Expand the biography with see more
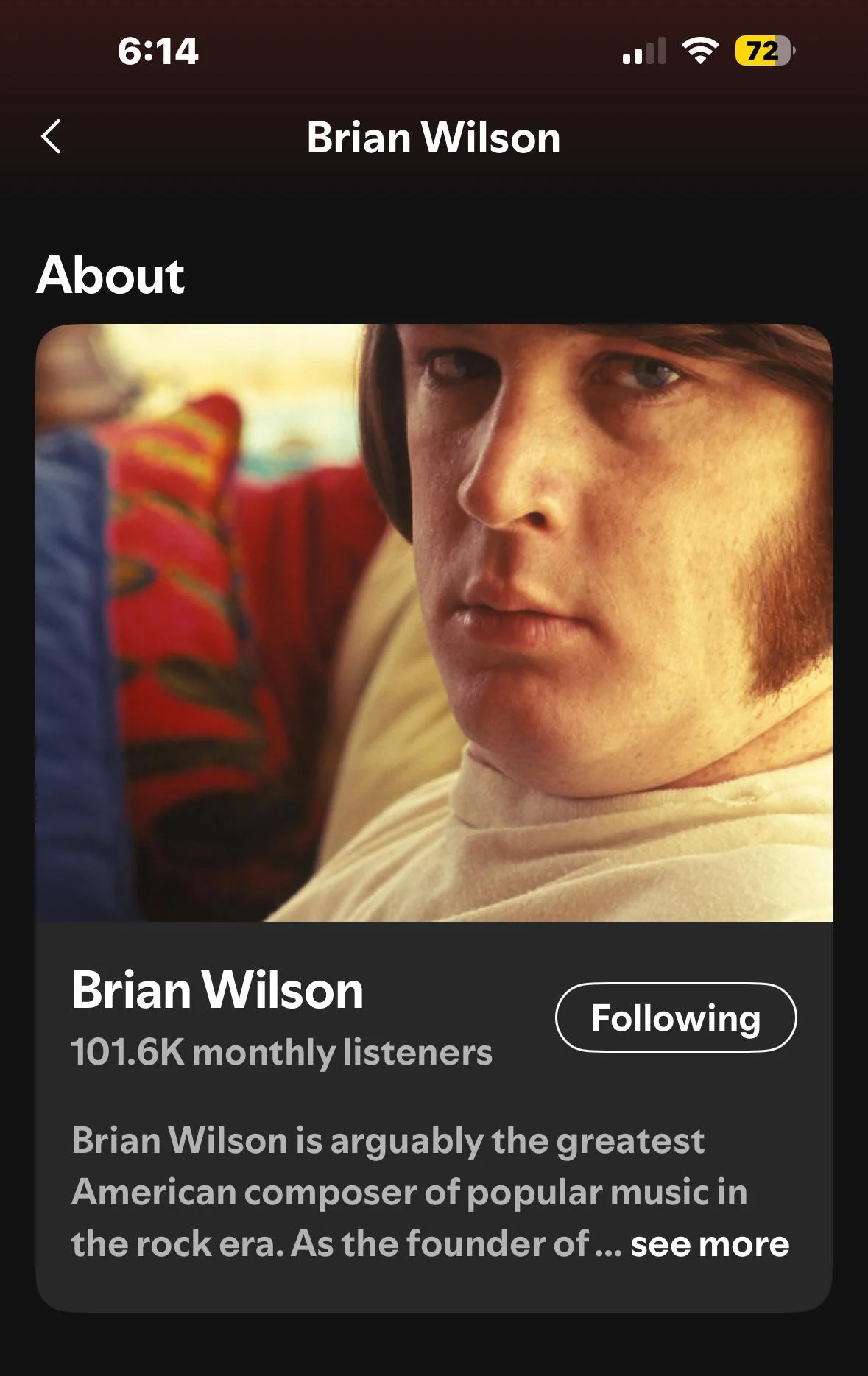Viewport: 868px width, 1376px height. click(x=710, y=1244)
